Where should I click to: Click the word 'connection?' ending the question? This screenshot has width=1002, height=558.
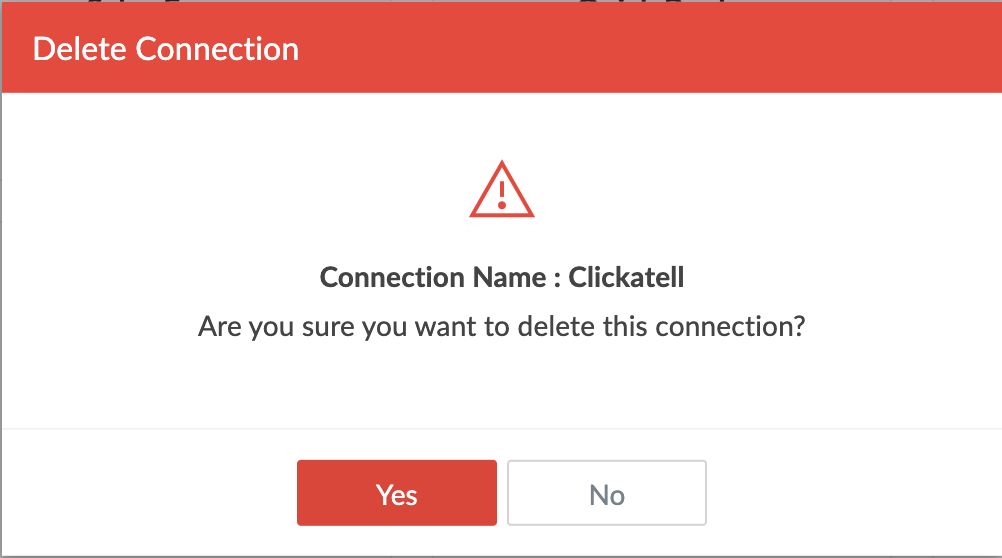730,327
